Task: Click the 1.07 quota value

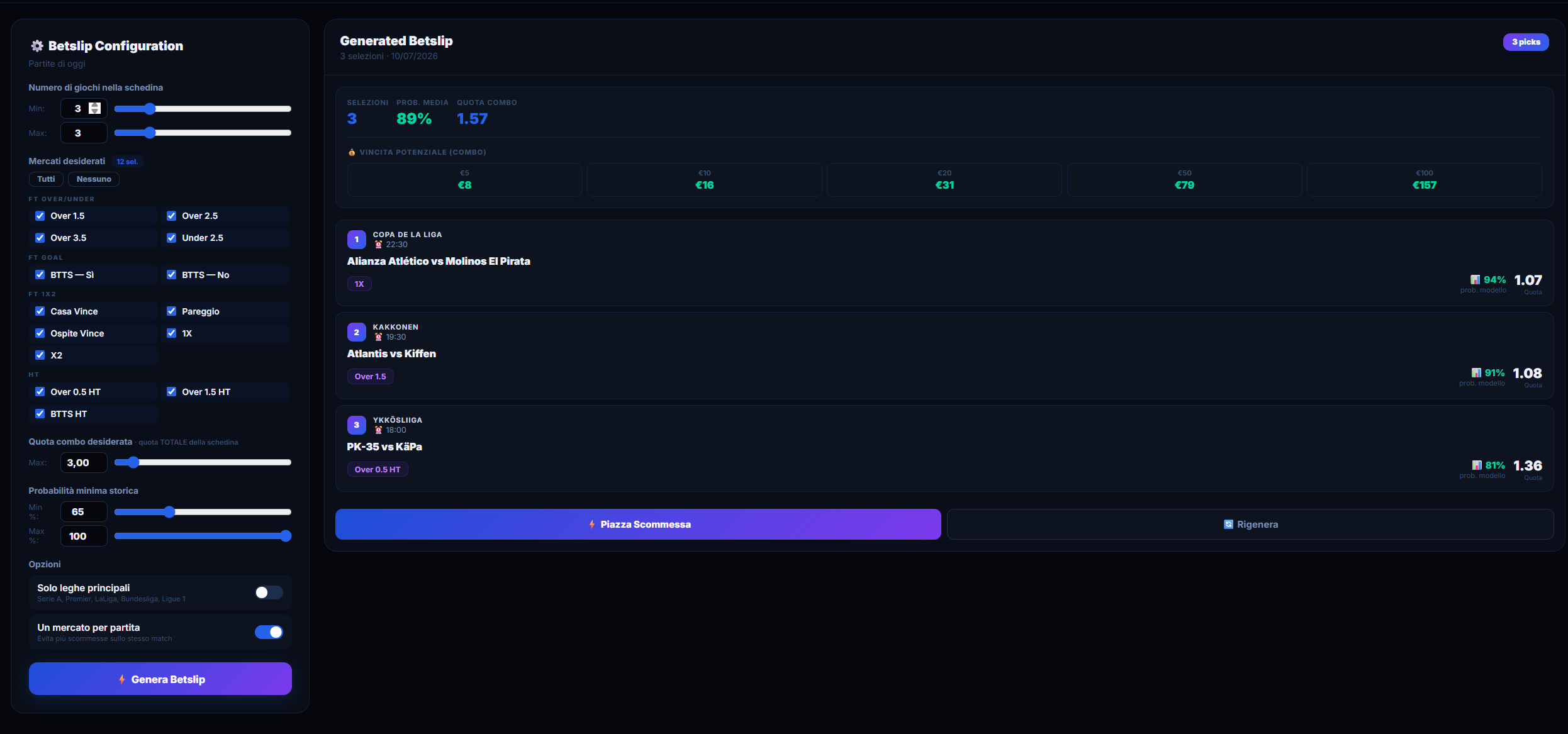Action: 1528,281
